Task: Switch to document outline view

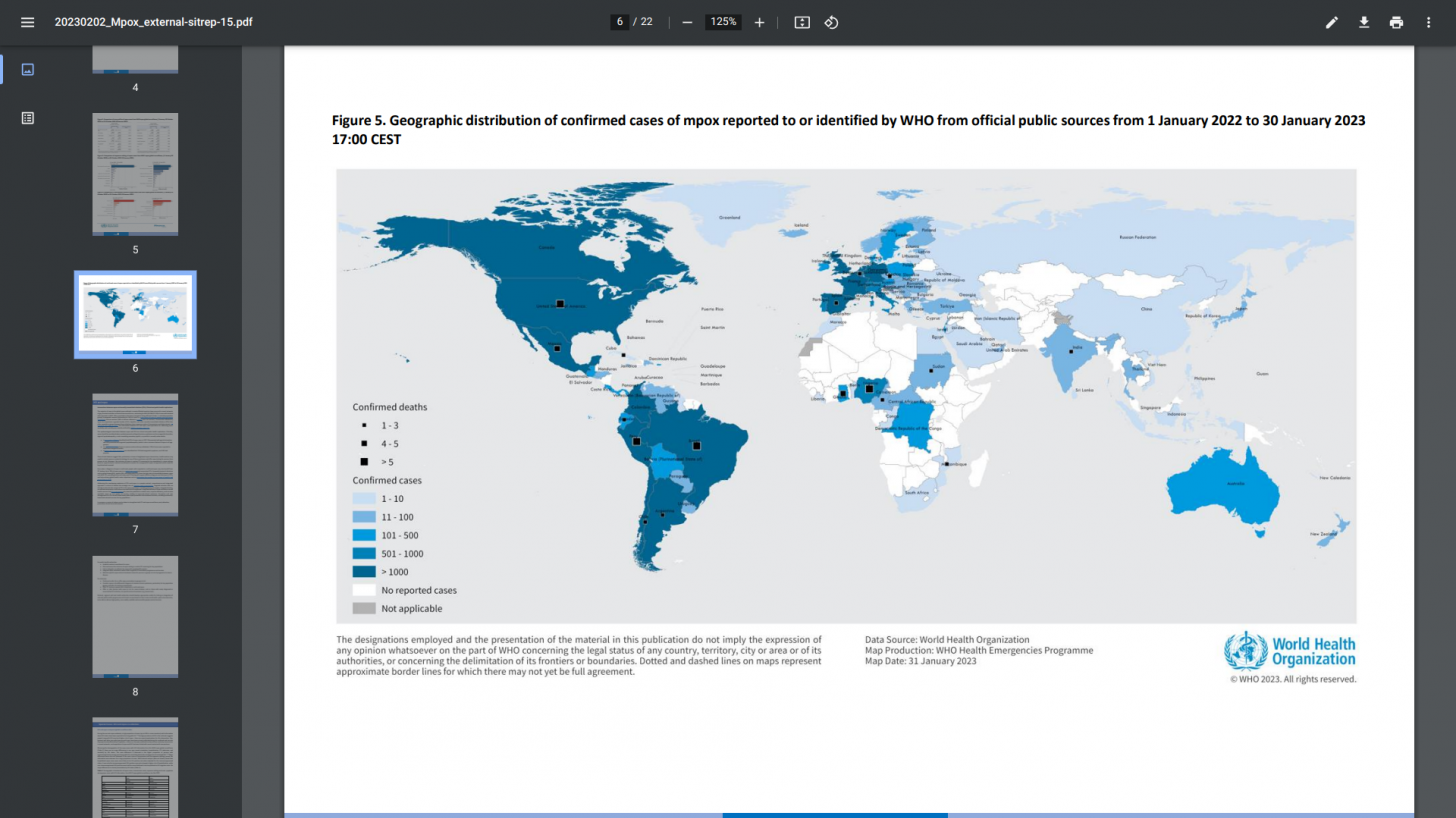Action: coord(27,118)
